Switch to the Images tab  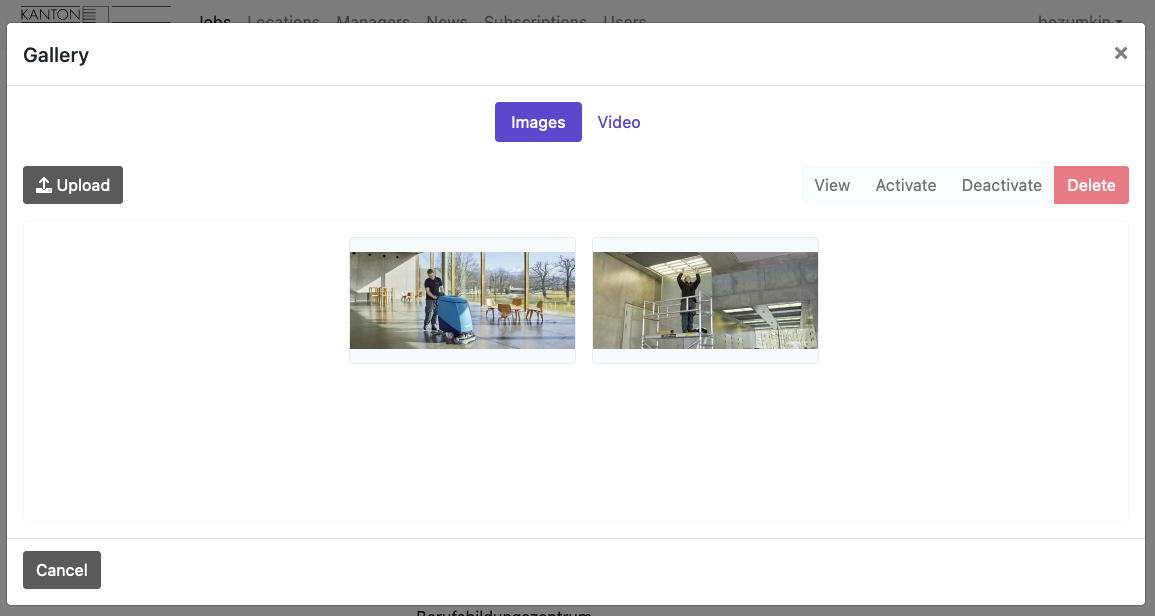538,122
